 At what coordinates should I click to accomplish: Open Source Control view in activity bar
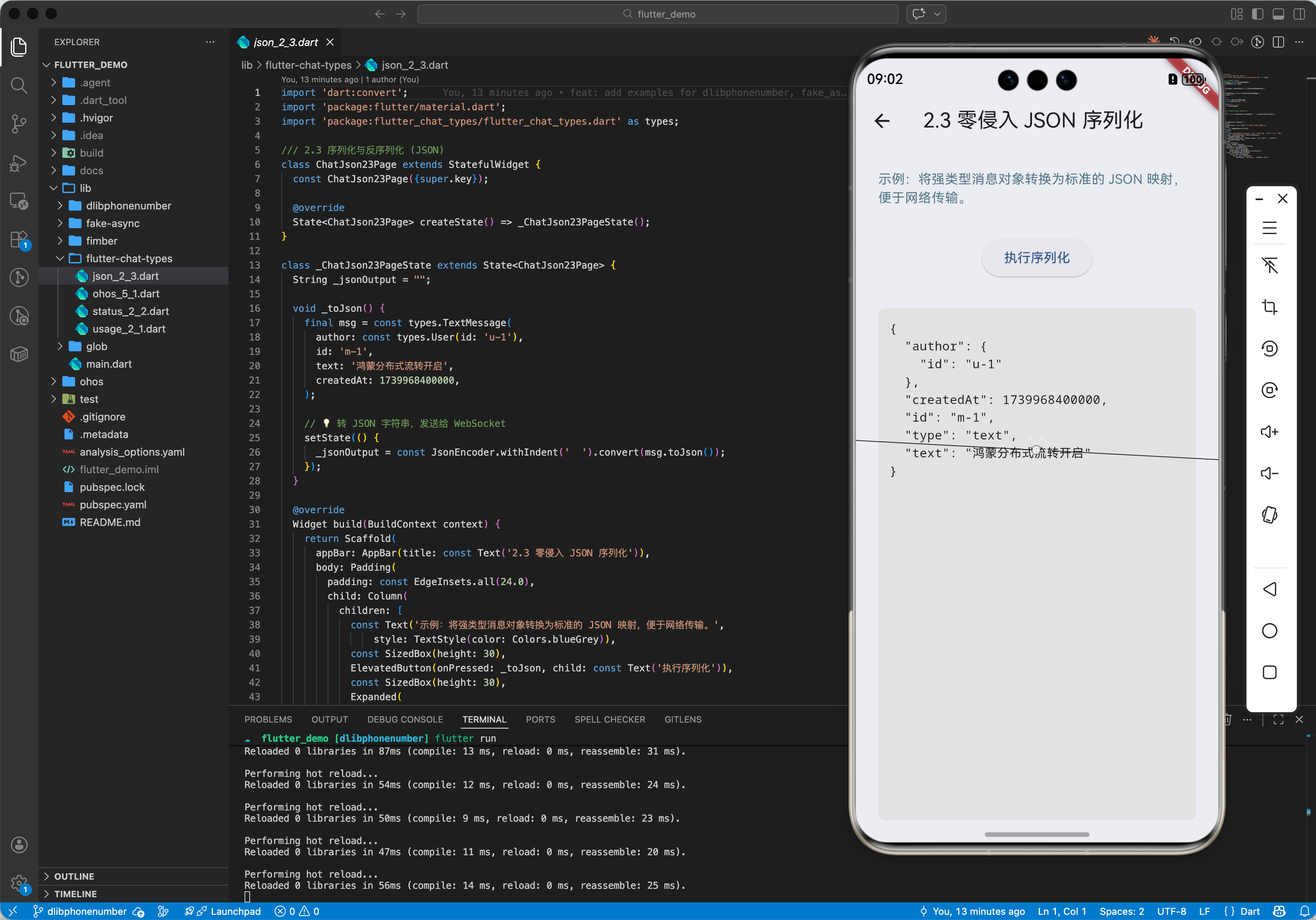pos(19,123)
